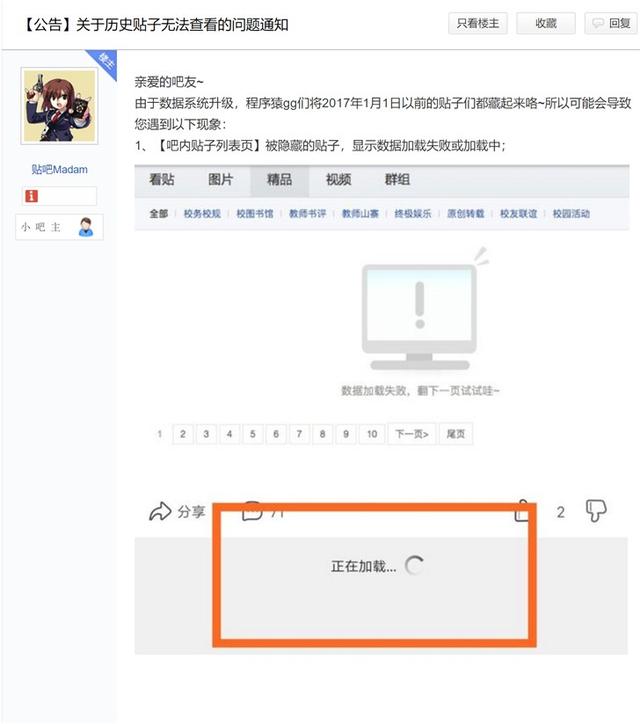640x724 pixels.
Task: Click the 回复 reply button
Action: 610,23
